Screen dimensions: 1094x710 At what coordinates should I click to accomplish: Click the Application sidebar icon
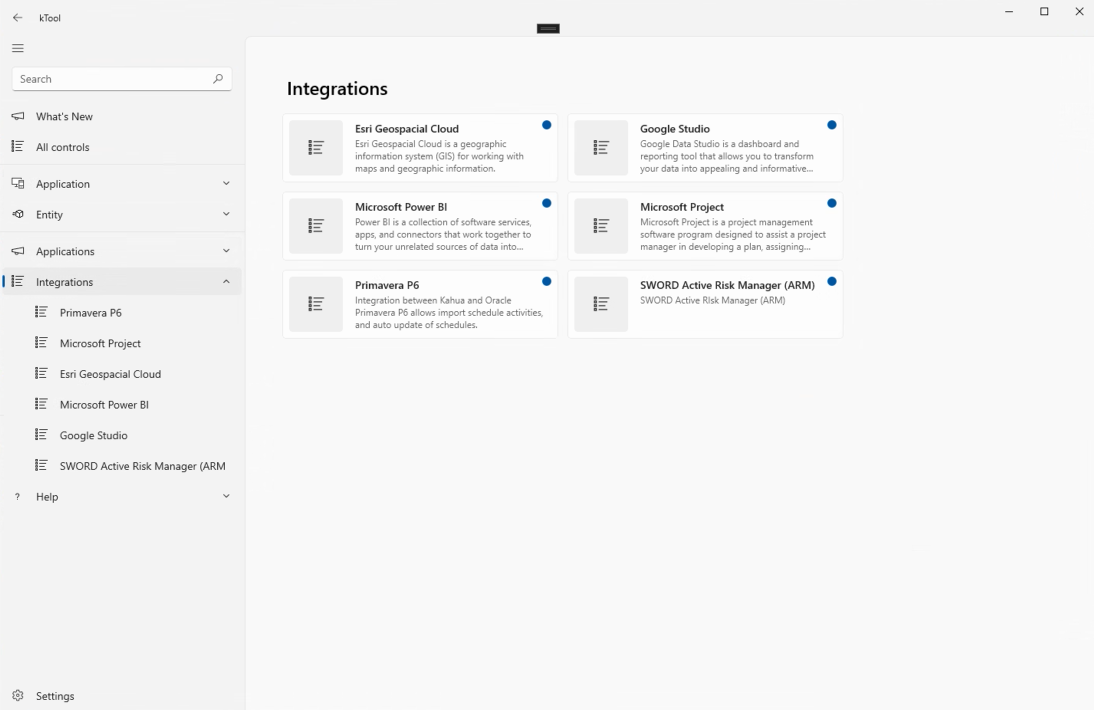click(x=17, y=183)
